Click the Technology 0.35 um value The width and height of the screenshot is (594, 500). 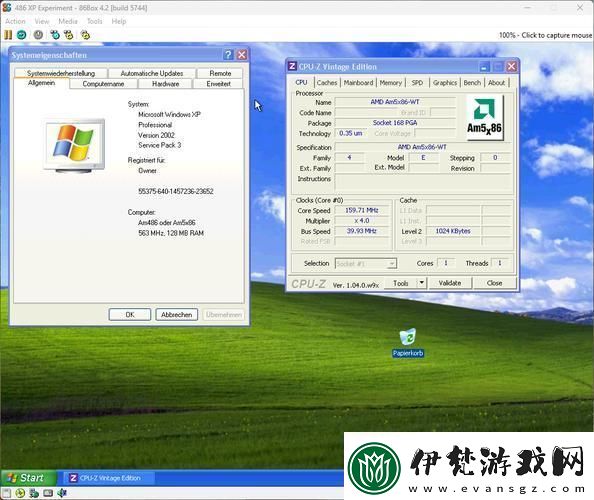(351, 133)
